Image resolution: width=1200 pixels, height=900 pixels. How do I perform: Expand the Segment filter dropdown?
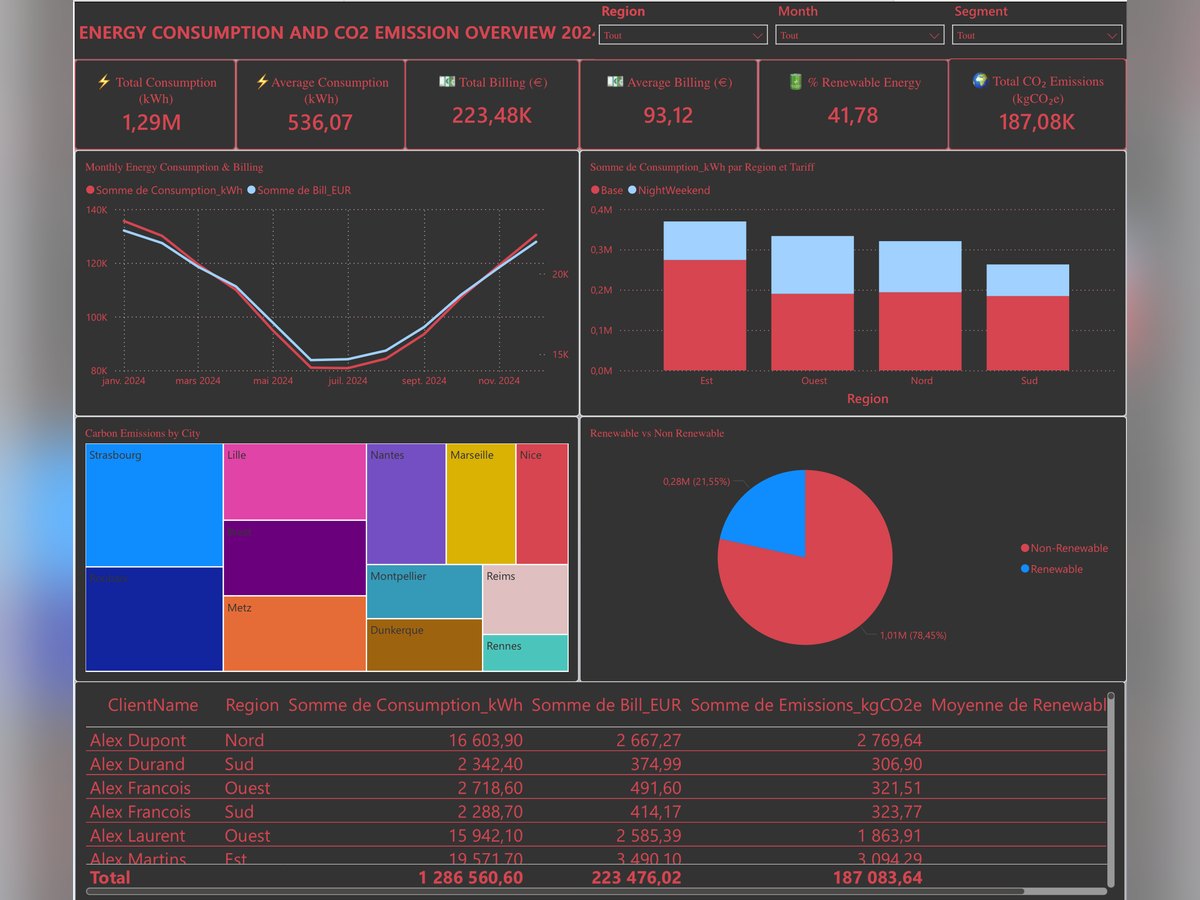1112,34
